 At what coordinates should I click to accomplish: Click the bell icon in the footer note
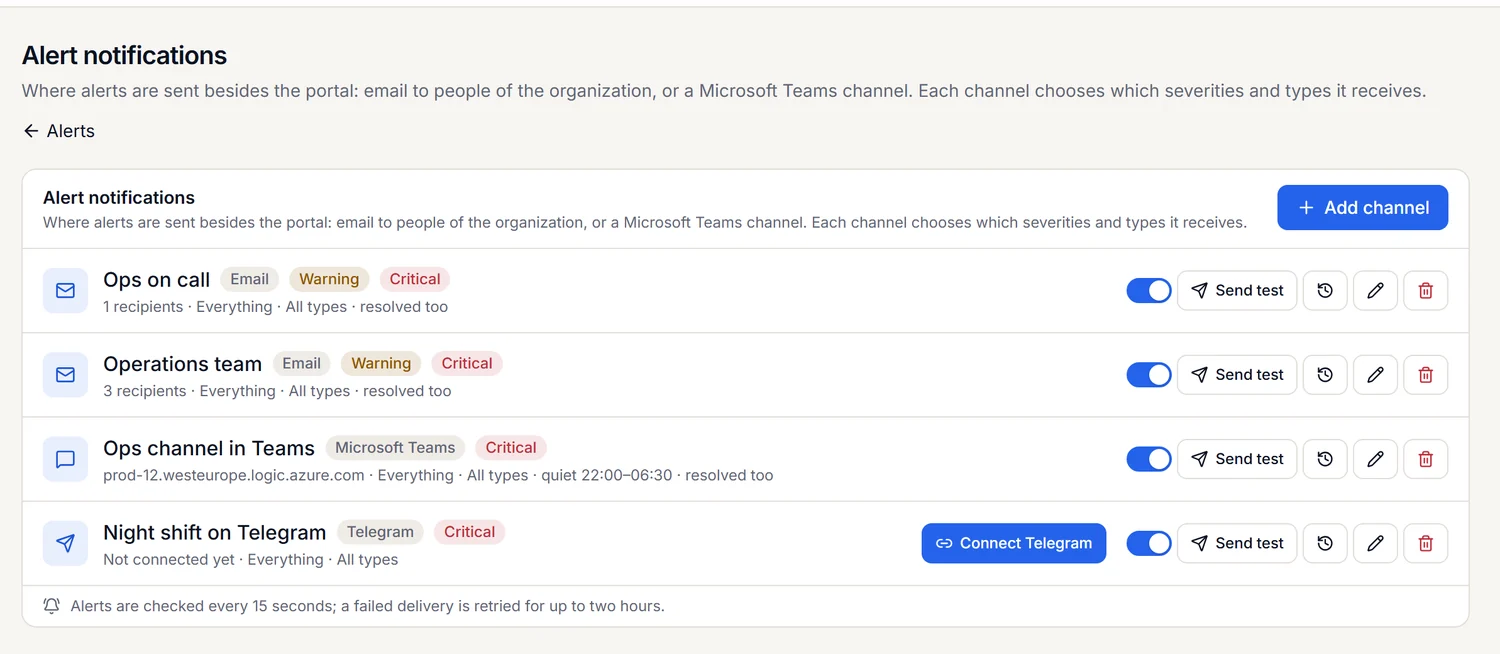51,606
